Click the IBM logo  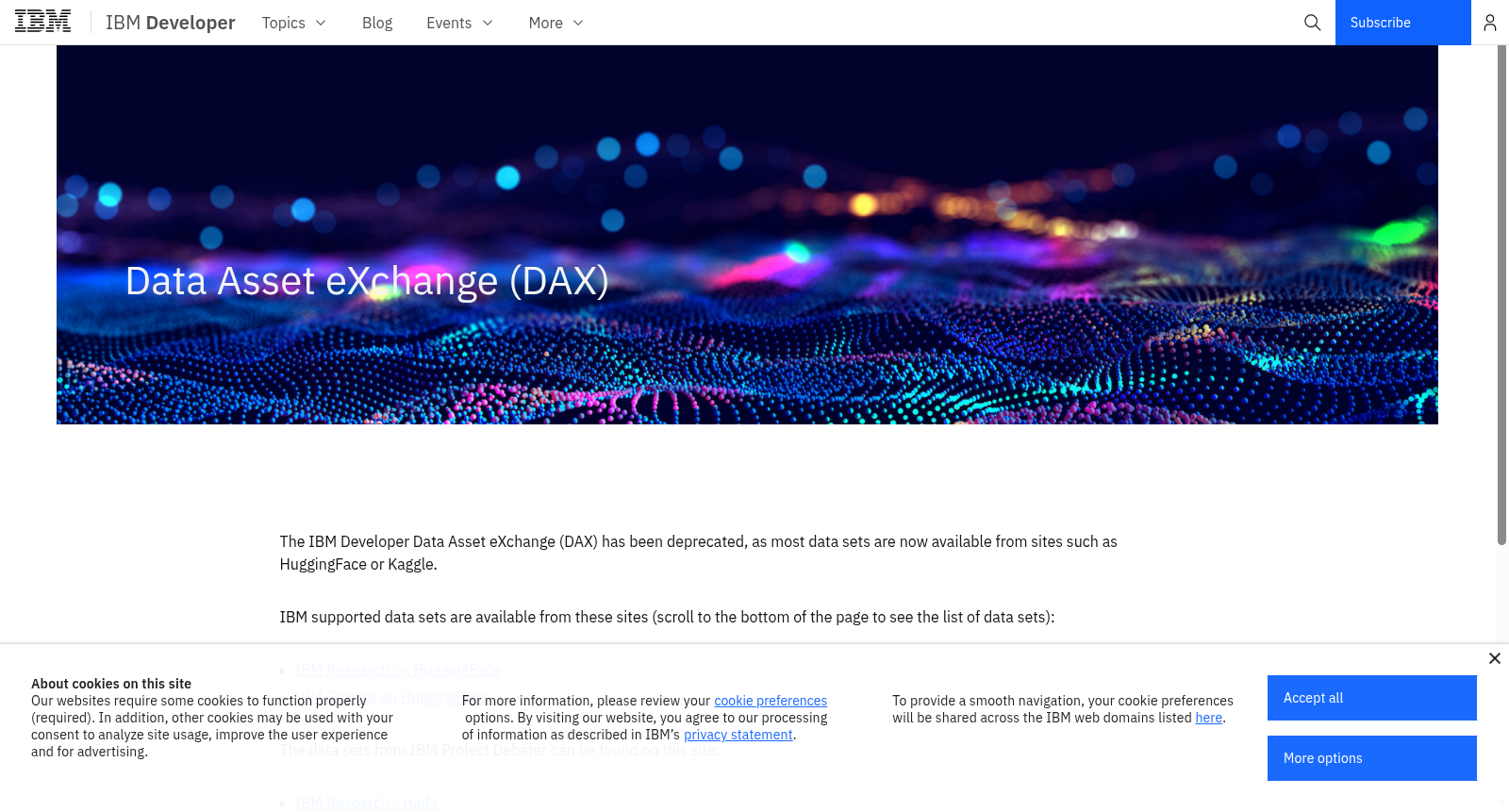[x=42, y=22]
